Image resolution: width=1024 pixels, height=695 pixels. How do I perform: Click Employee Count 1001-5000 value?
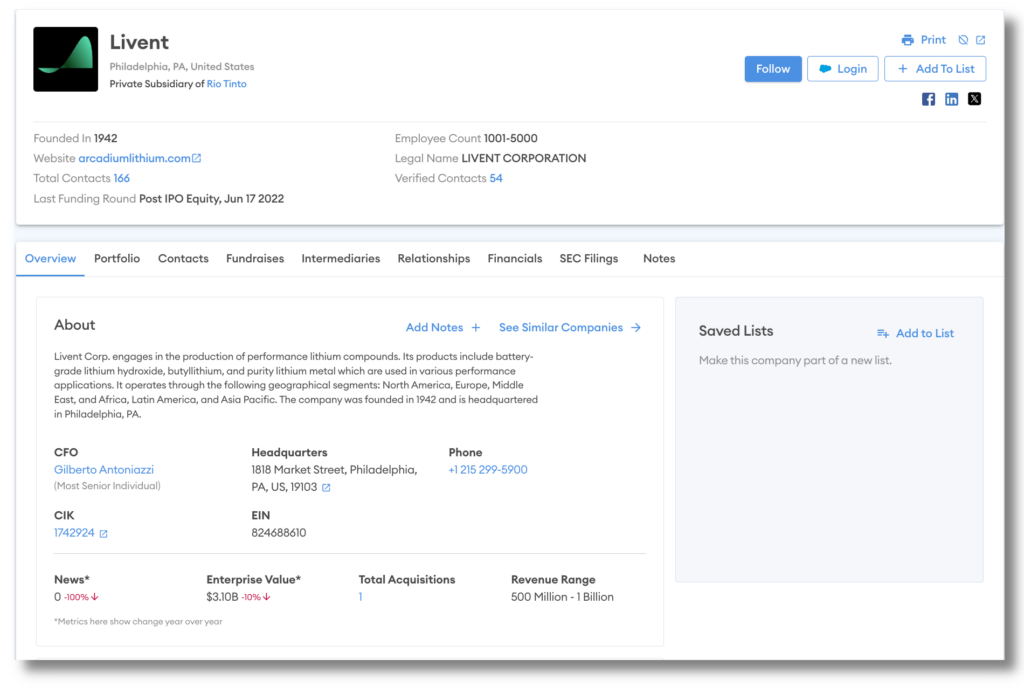click(x=511, y=138)
